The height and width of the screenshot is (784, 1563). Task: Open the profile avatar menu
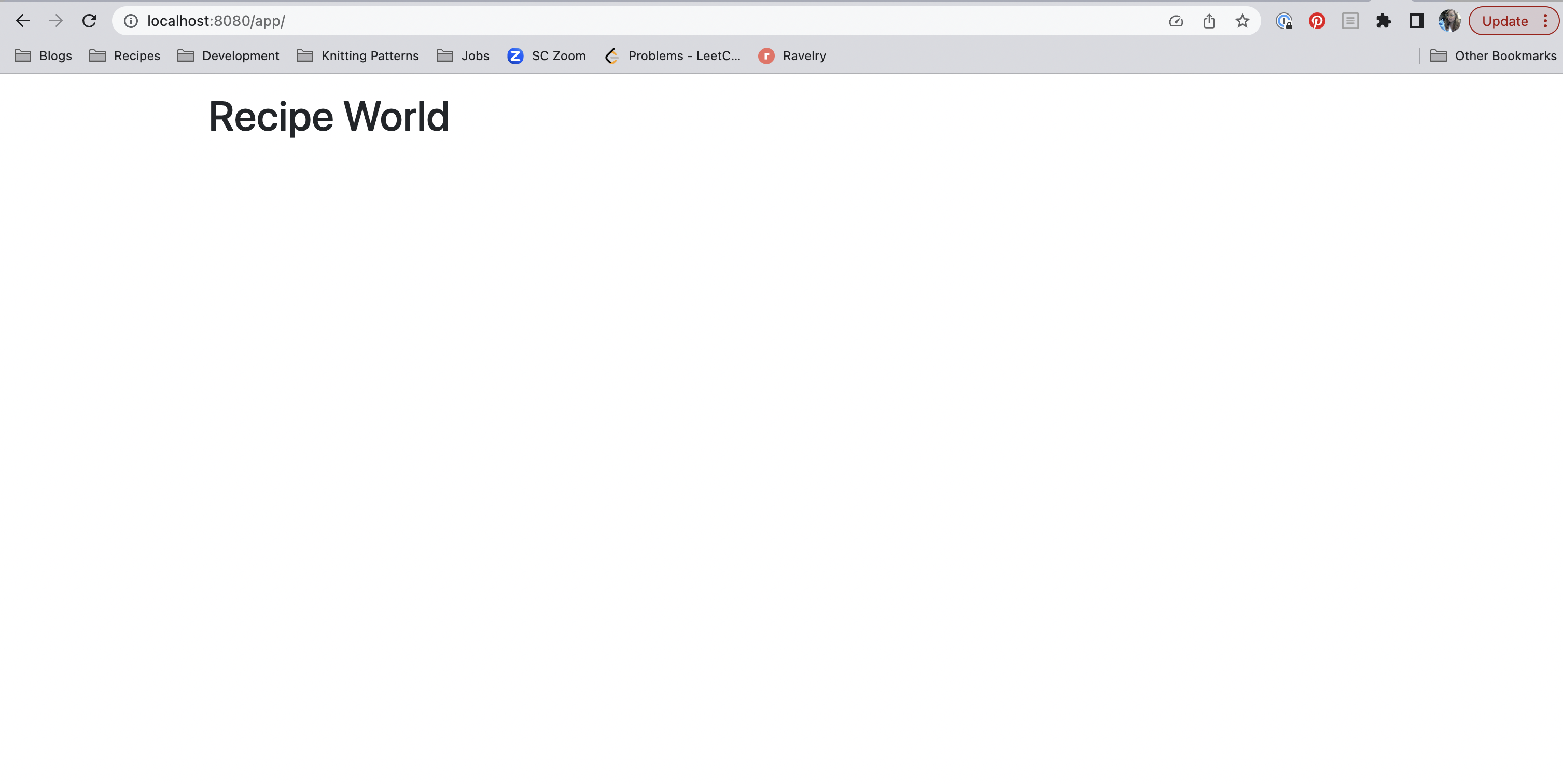[1449, 21]
